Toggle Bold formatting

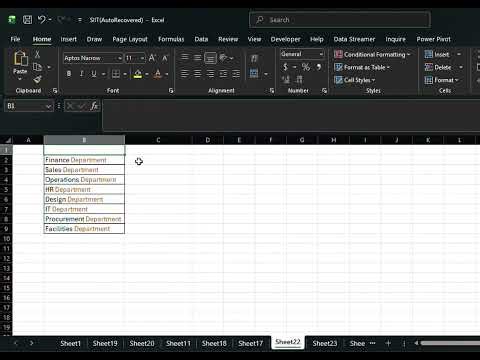[x=69, y=74]
